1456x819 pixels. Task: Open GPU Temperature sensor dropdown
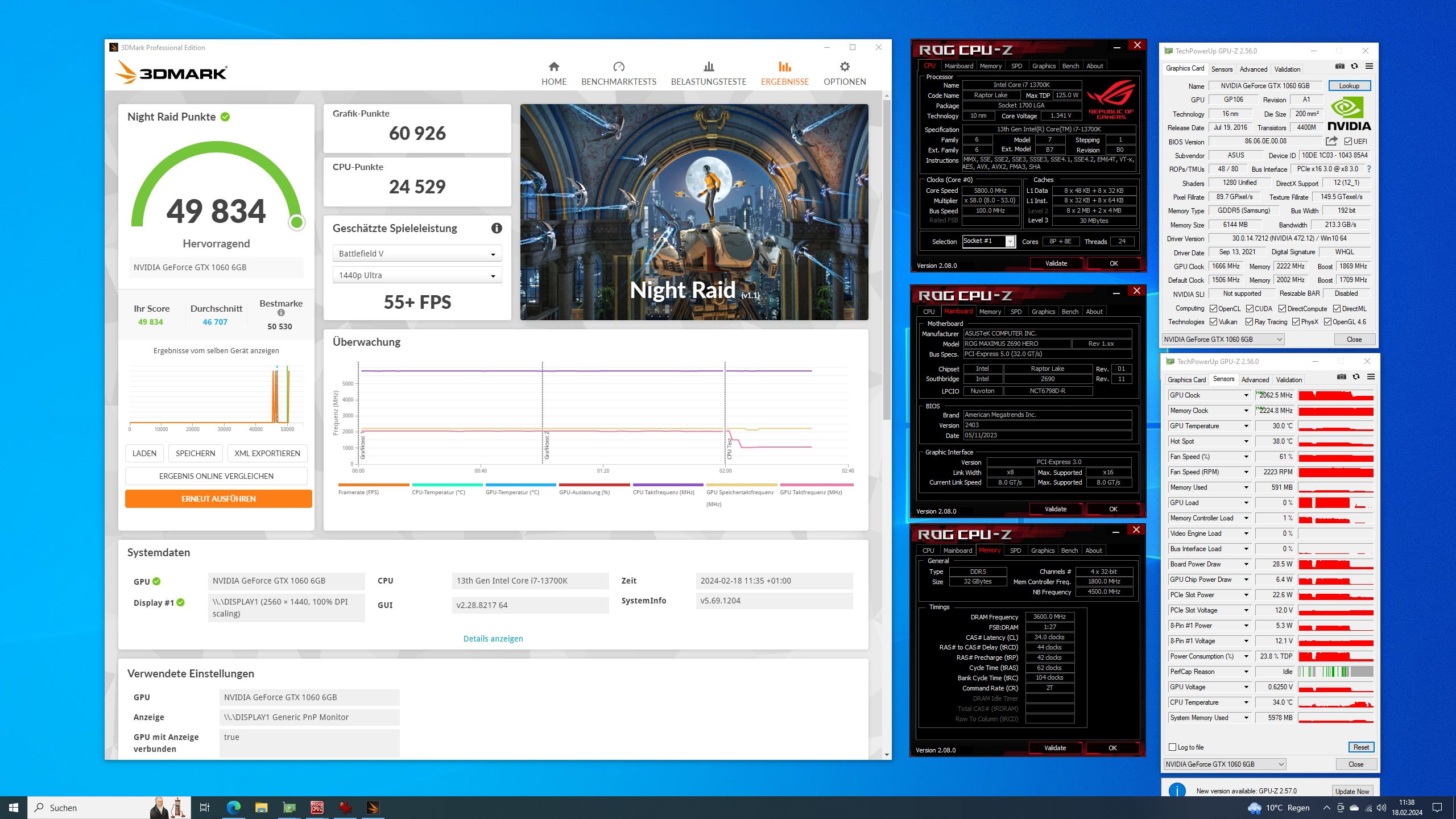[1246, 426]
